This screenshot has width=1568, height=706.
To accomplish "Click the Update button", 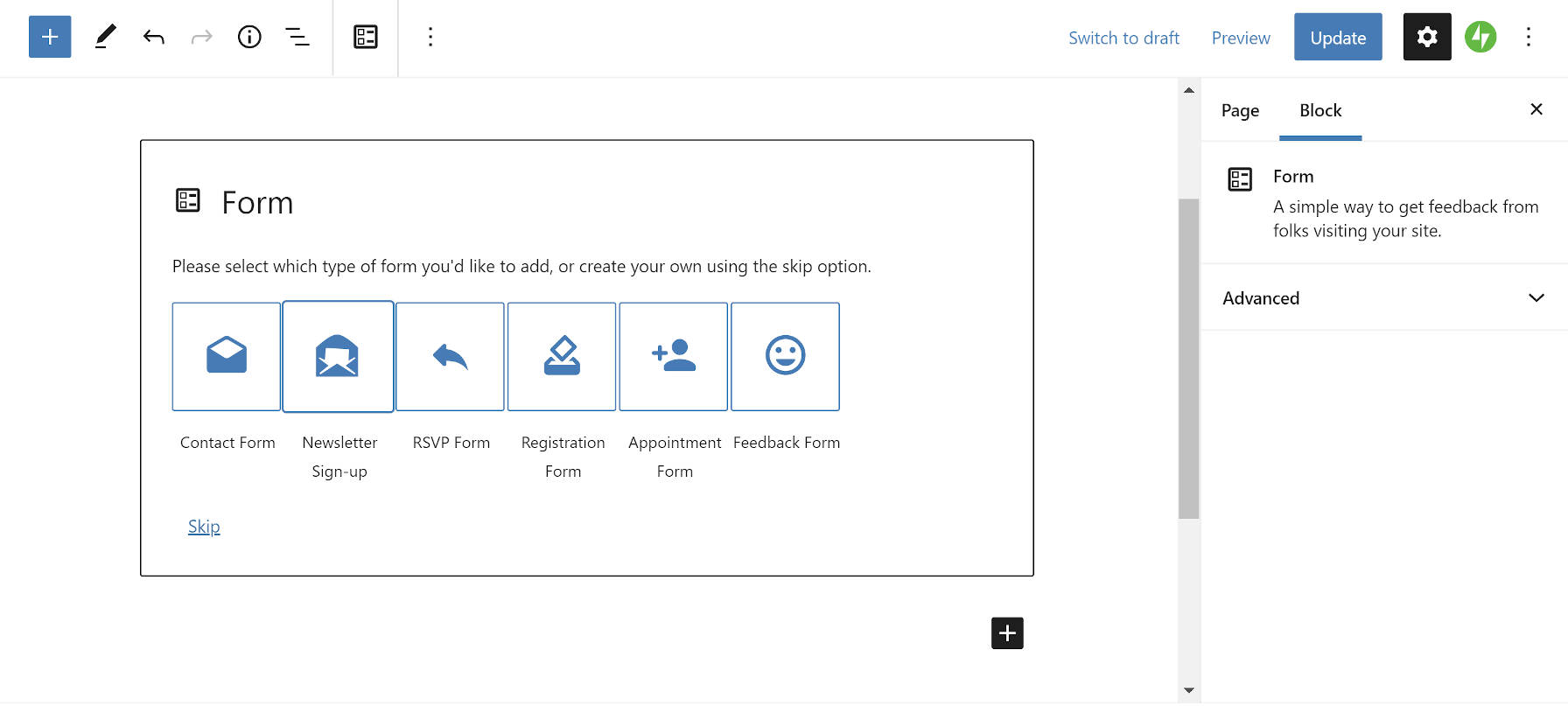I will (x=1337, y=38).
